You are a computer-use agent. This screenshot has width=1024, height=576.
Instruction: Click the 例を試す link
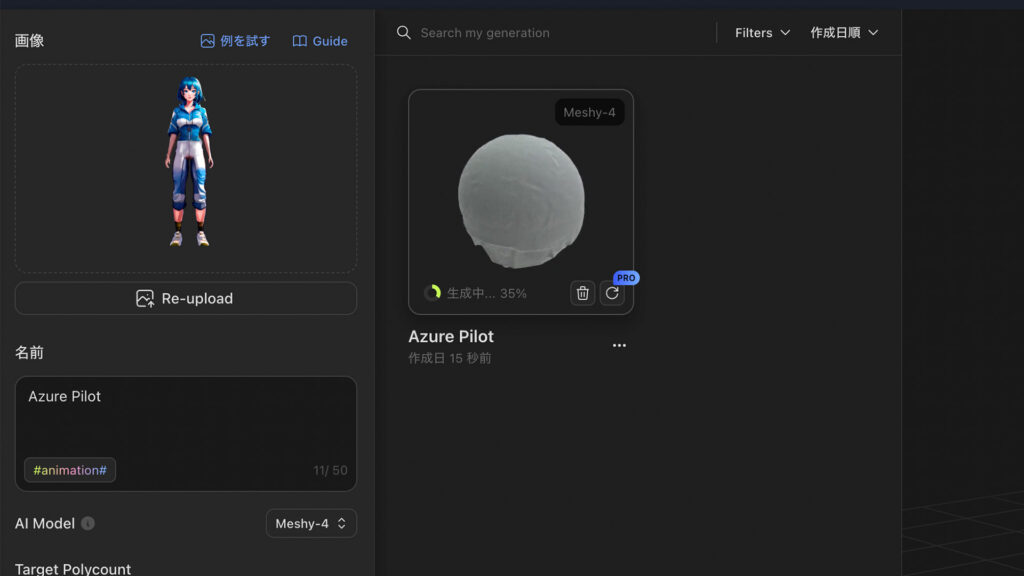235,41
